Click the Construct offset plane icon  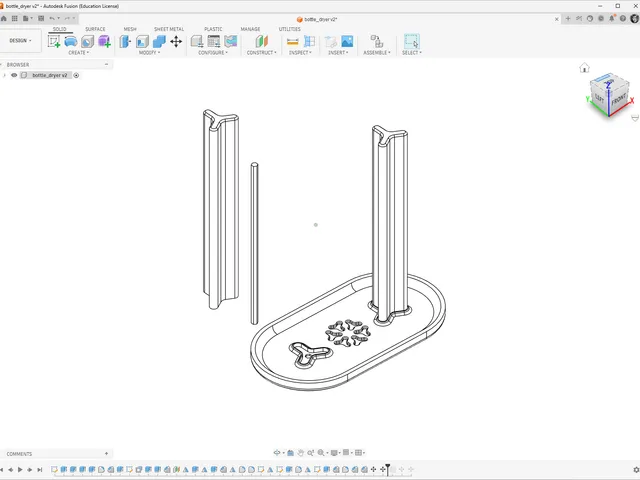262,41
